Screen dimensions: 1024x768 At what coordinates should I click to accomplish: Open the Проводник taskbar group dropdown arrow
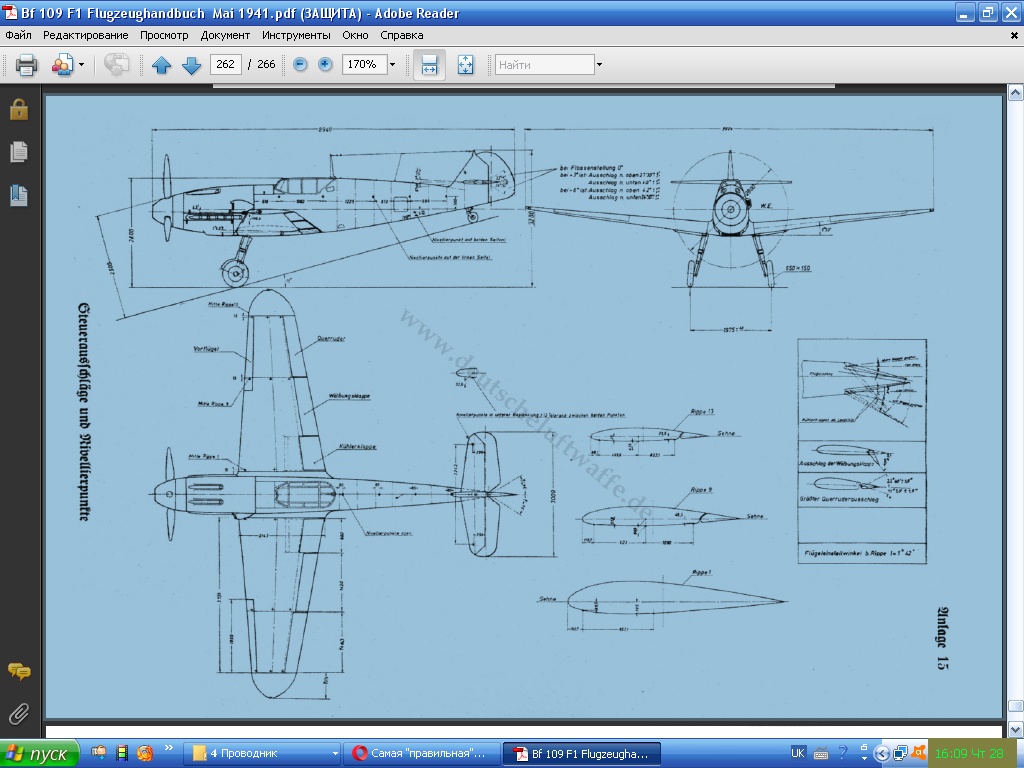click(335, 754)
